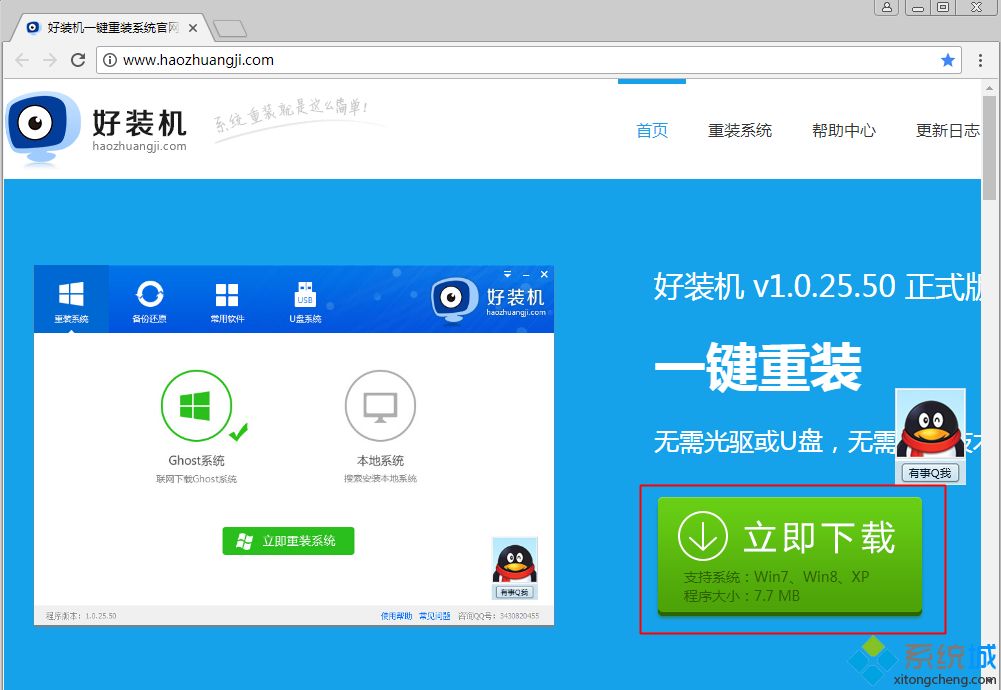Choose the grey 本地系统 monitor icon
Screen dimensions: 1001x690
click(380, 405)
